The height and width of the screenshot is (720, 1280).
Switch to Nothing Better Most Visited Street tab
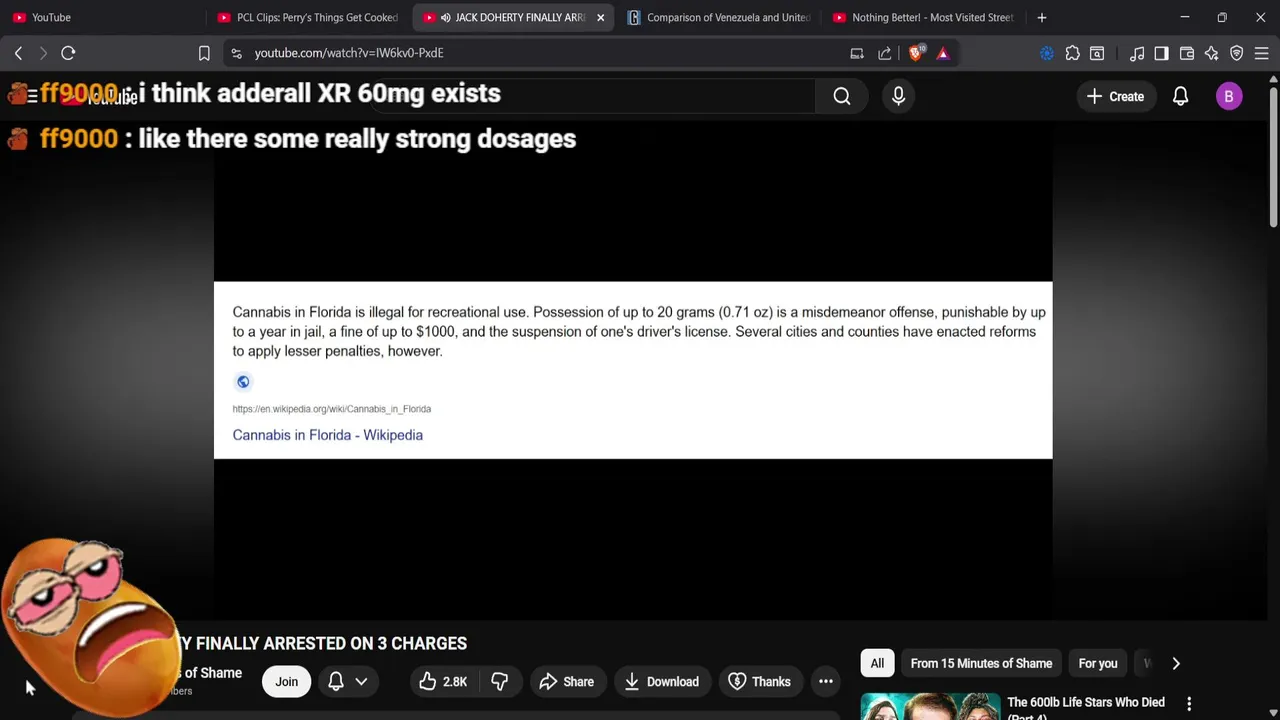click(924, 17)
